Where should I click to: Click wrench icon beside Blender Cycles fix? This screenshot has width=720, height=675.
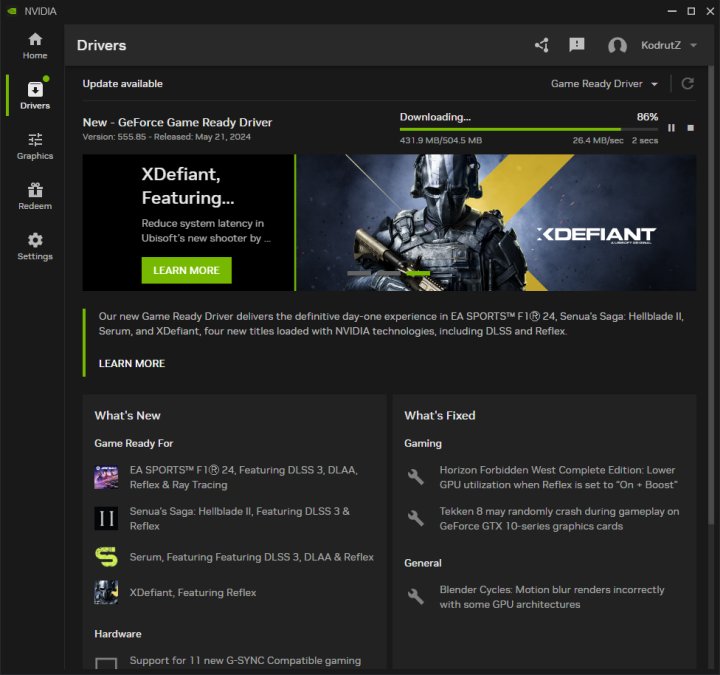click(x=416, y=596)
